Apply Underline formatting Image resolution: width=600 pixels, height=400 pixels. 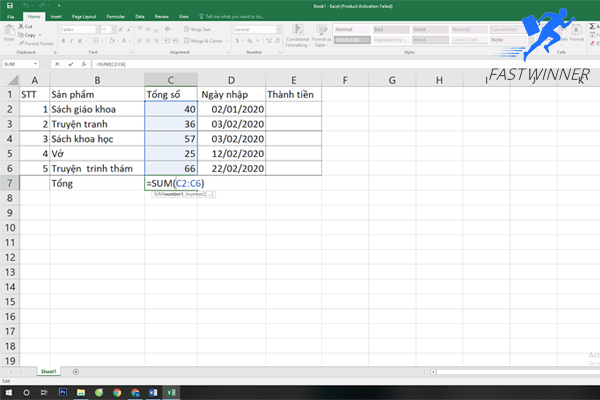pos(80,41)
